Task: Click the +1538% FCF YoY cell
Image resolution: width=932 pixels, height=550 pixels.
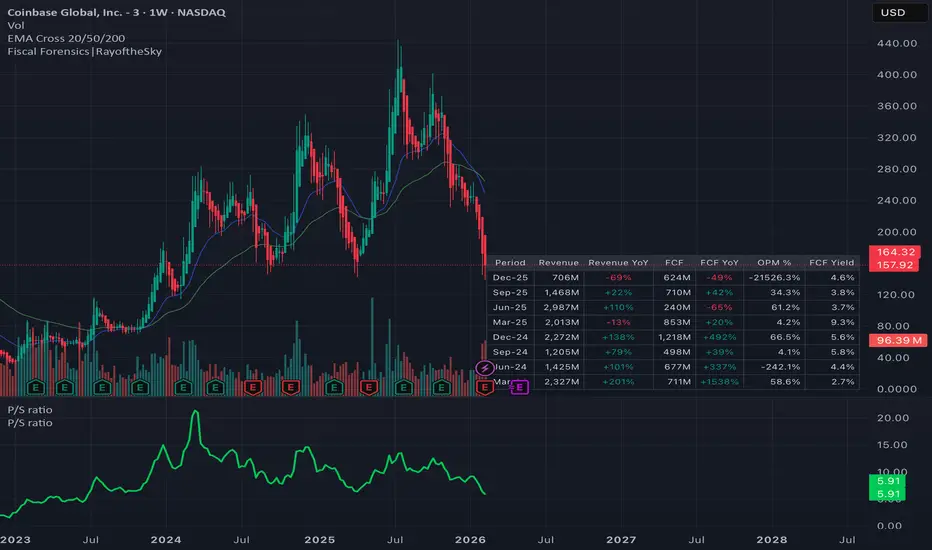Action: [x=719, y=382]
